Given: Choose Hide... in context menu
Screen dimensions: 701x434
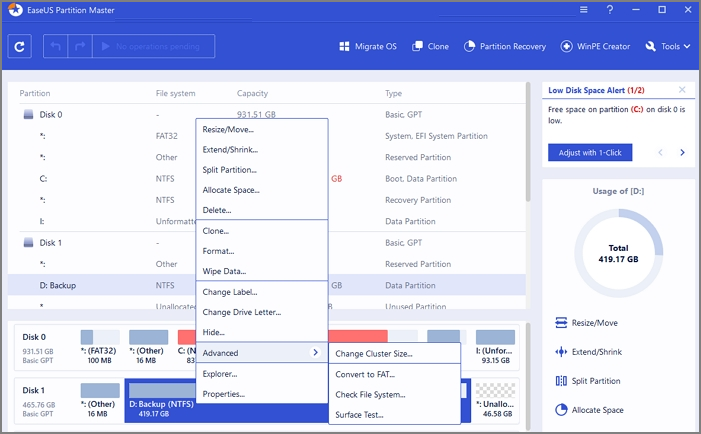Looking at the screenshot, I should (x=262, y=333).
